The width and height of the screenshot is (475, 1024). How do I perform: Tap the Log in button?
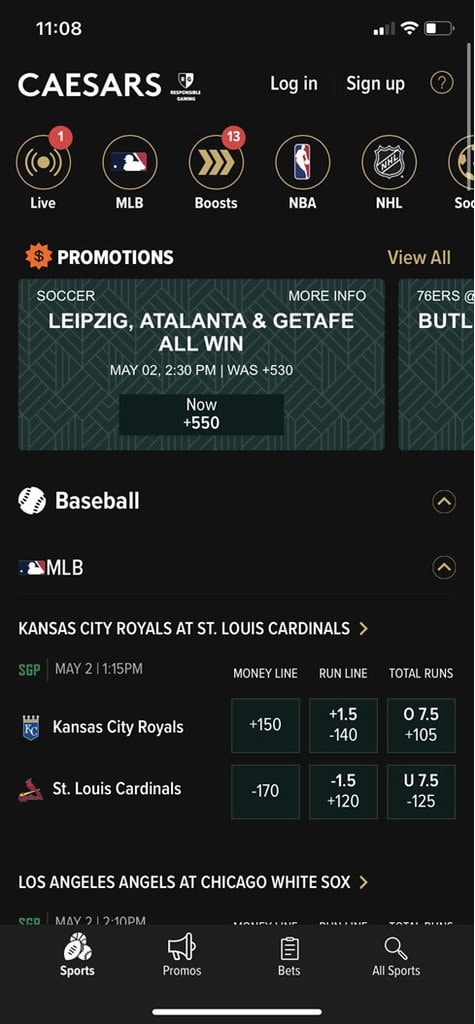(294, 84)
